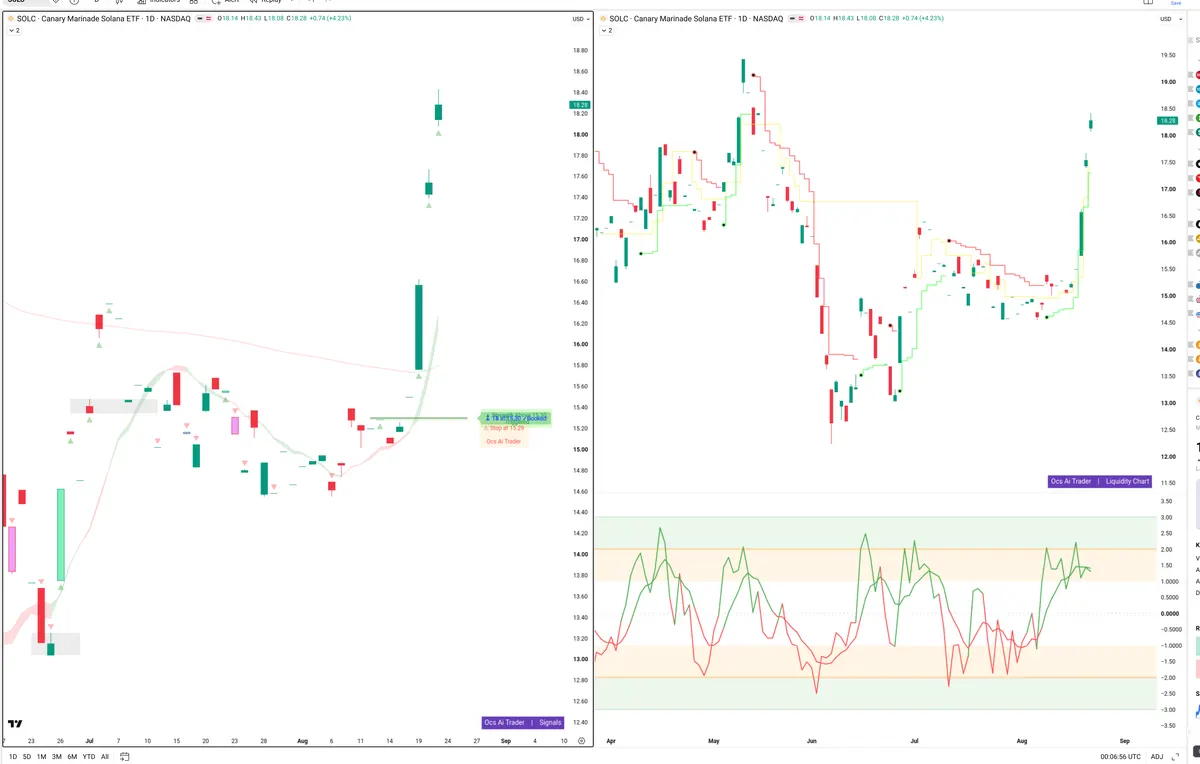
Task: Select the Stop at 15.29 order label
Action: [x=505, y=428]
